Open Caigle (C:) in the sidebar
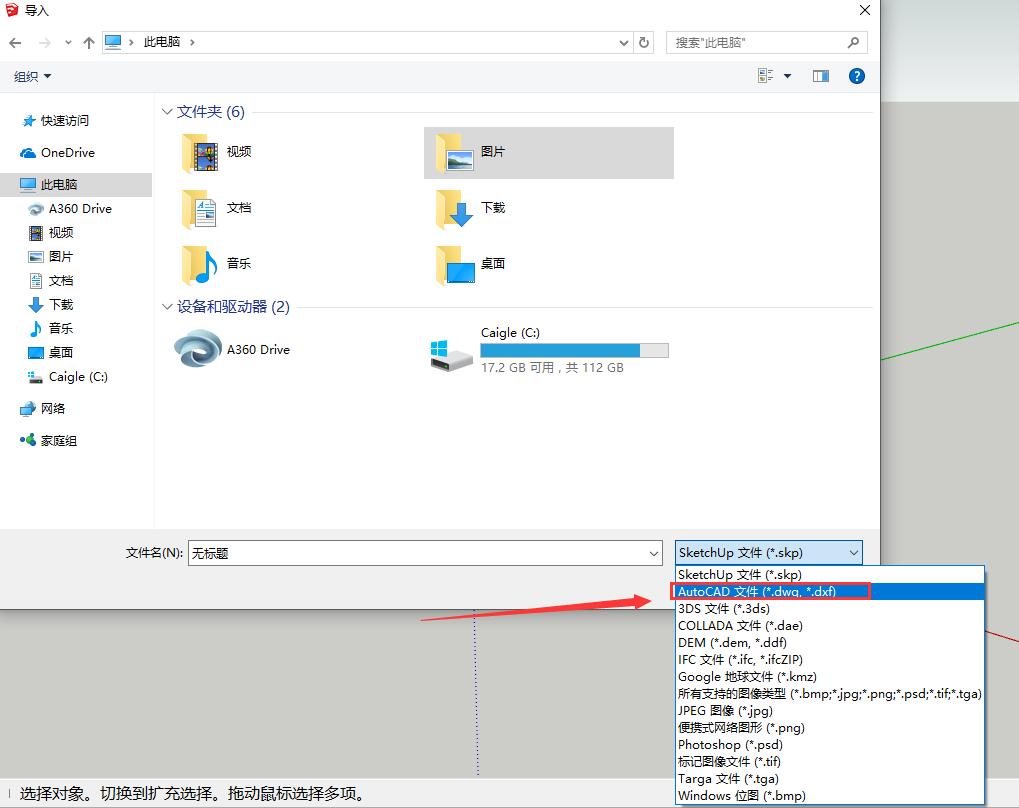The height and width of the screenshot is (808, 1019). click(x=68, y=377)
